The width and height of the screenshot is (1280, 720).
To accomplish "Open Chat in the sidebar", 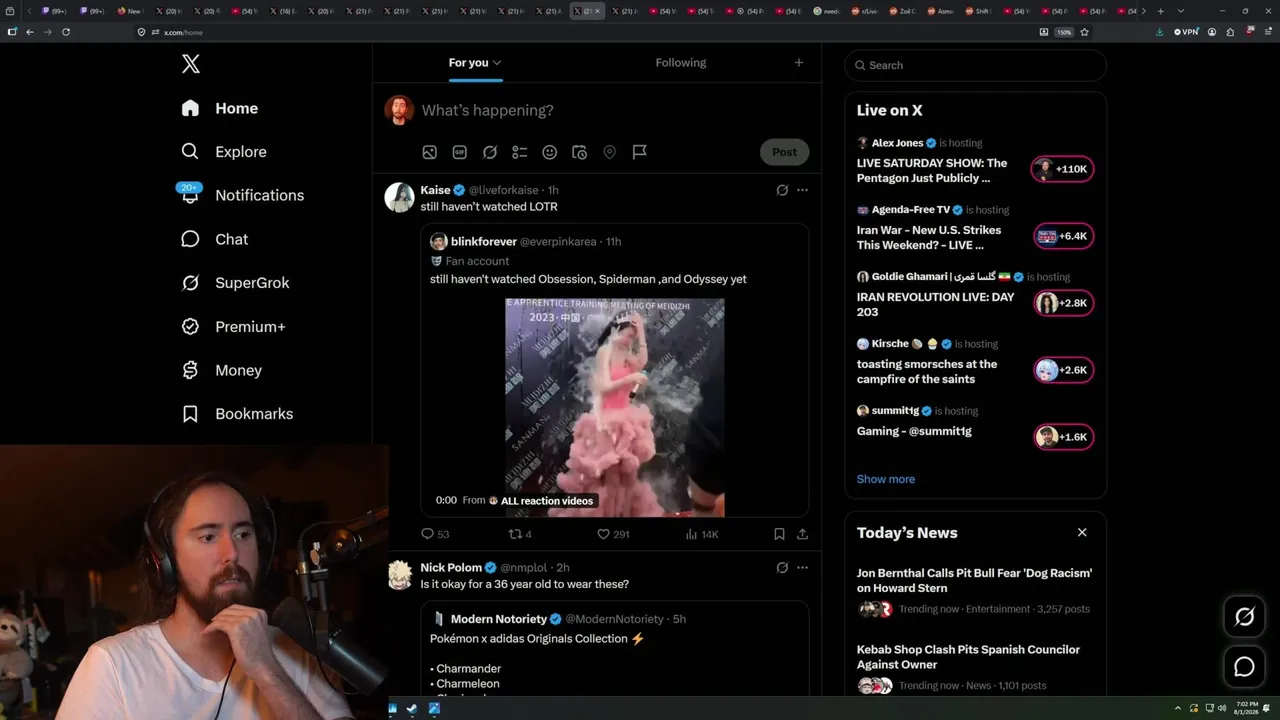I will coord(215,239).
